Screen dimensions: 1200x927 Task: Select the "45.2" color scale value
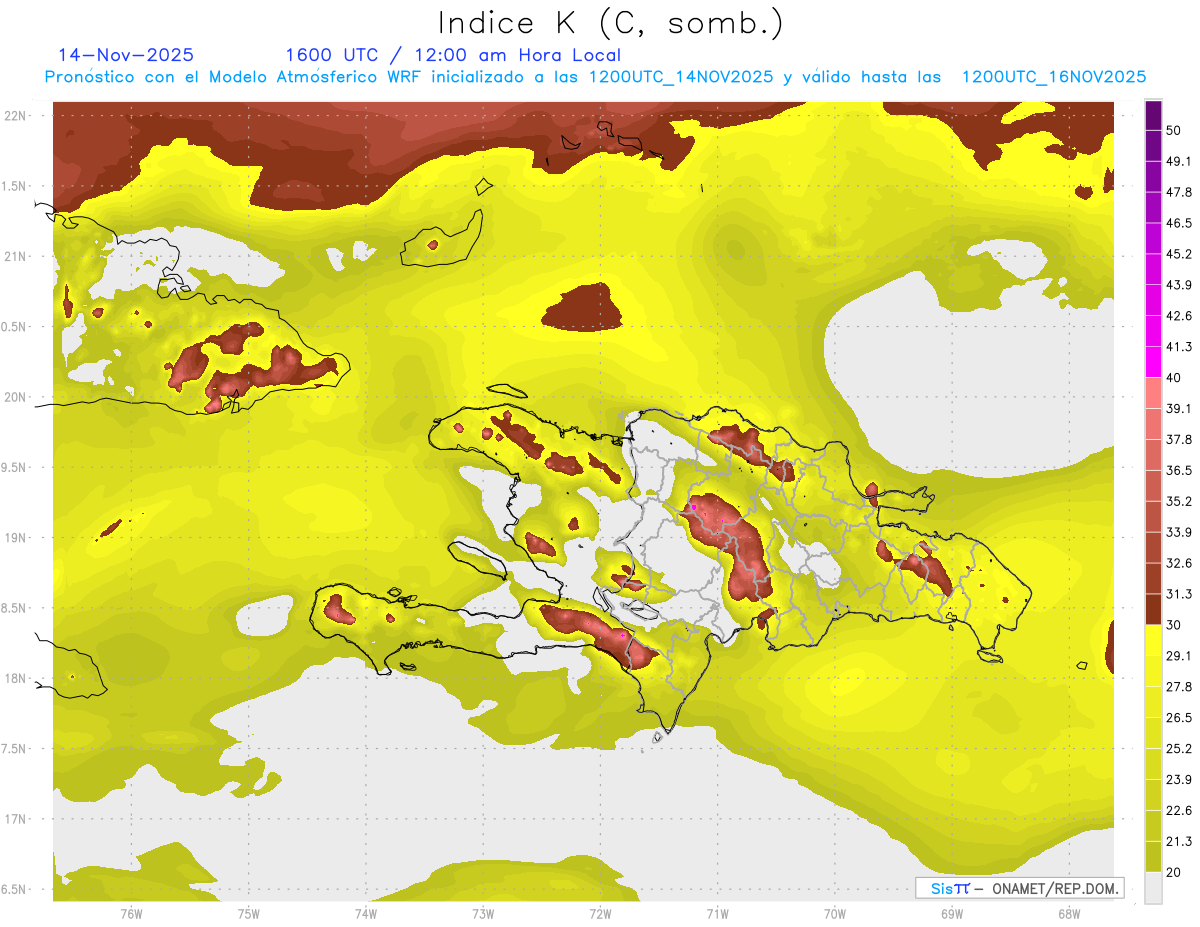click(x=1178, y=254)
